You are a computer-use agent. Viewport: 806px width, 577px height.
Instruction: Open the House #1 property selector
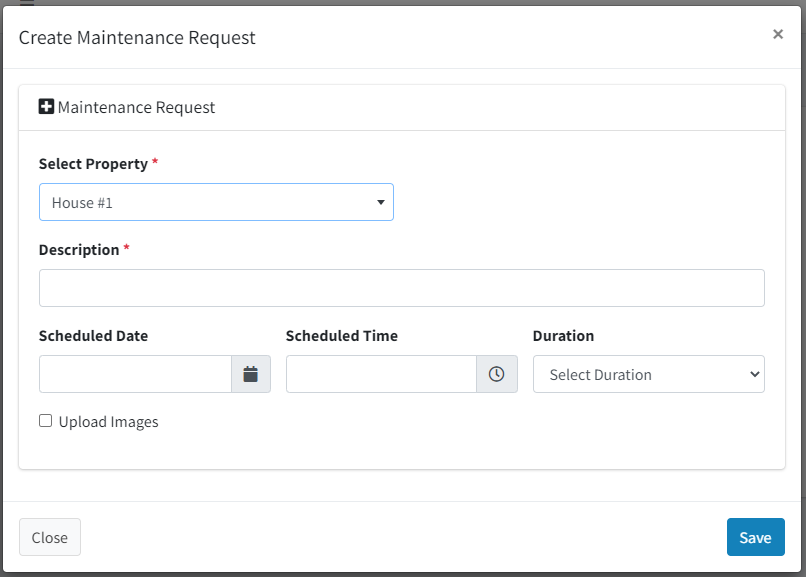216,202
